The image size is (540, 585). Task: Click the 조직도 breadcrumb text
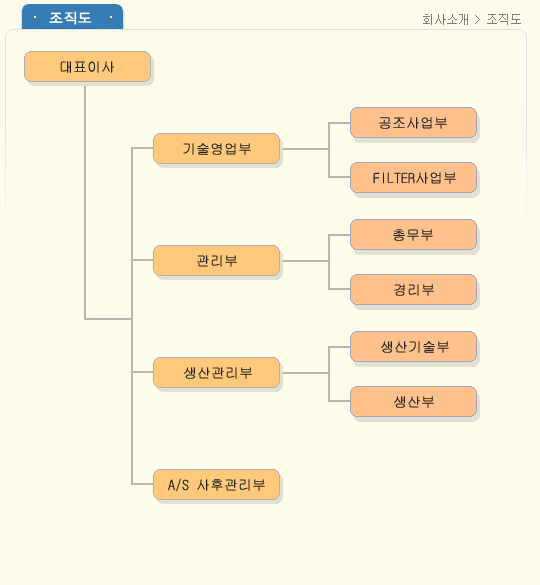pyautogui.click(x=504, y=19)
